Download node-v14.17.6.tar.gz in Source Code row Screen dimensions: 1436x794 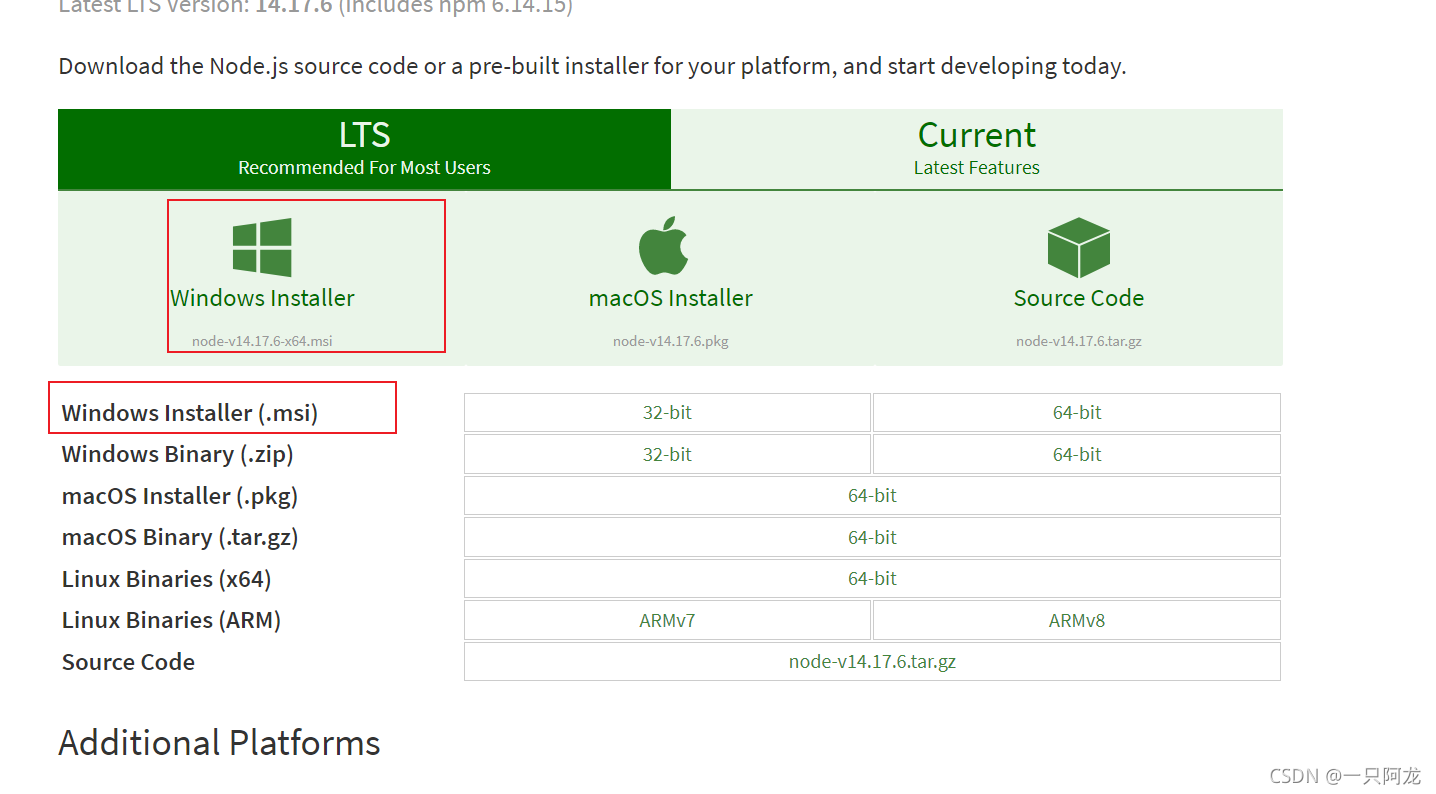point(872,661)
